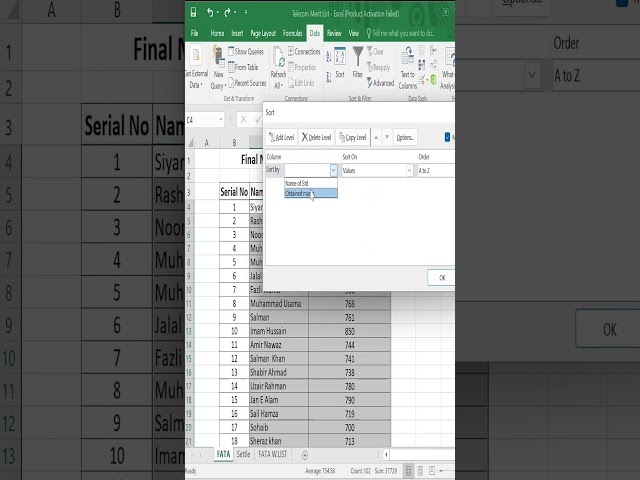Click the Save icon in quick access toolbar
Image resolution: width=640 pixels, height=480 pixels.
tap(193, 13)
